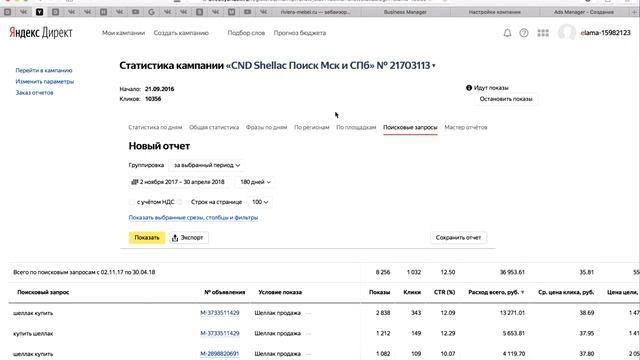
Task: Click the total shows value 8 256
Action: (383, 272)
